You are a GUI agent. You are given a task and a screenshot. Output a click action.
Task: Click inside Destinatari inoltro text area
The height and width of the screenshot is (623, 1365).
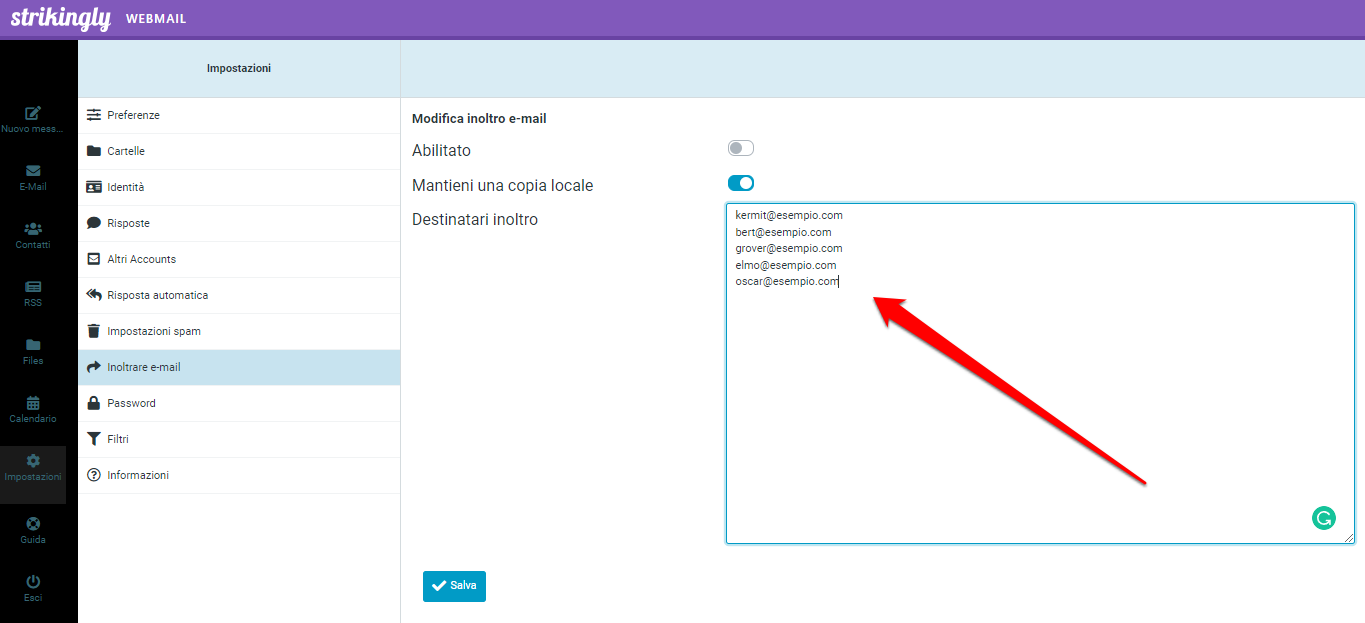pyautogui.click(x=1040, y=374)
